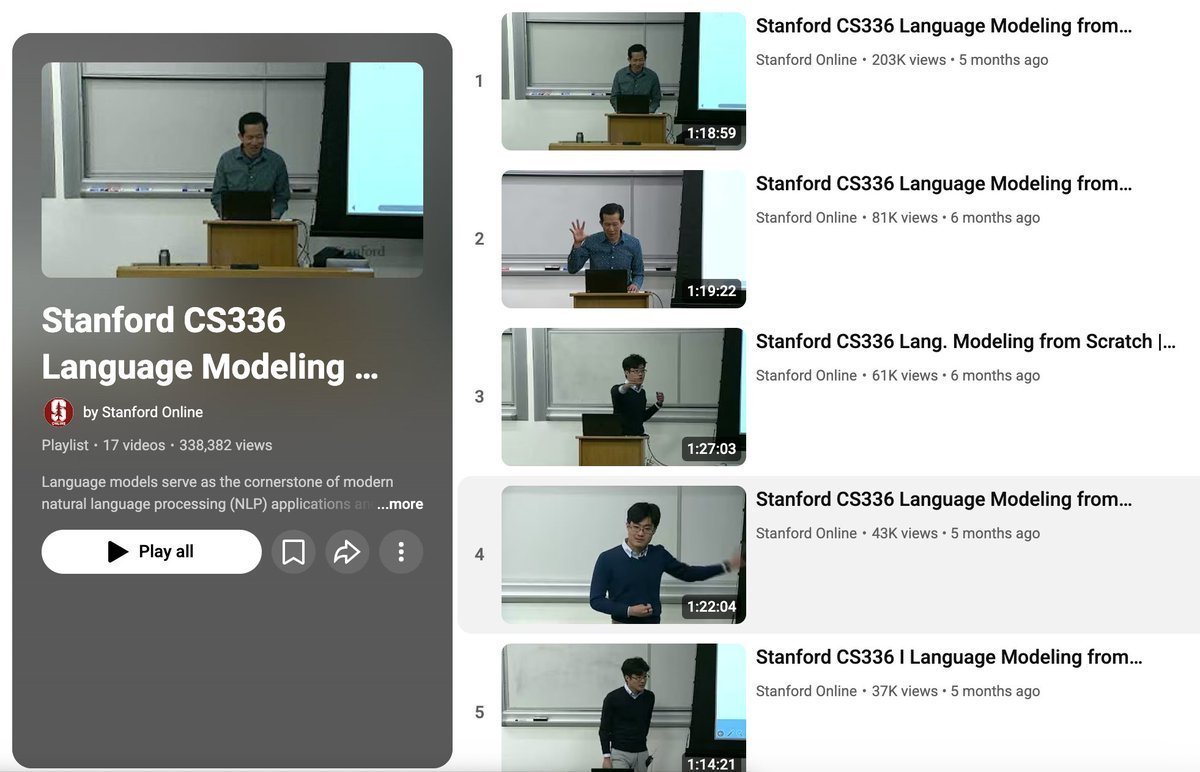Open title of video 2 with 81K views

point(944,184)
